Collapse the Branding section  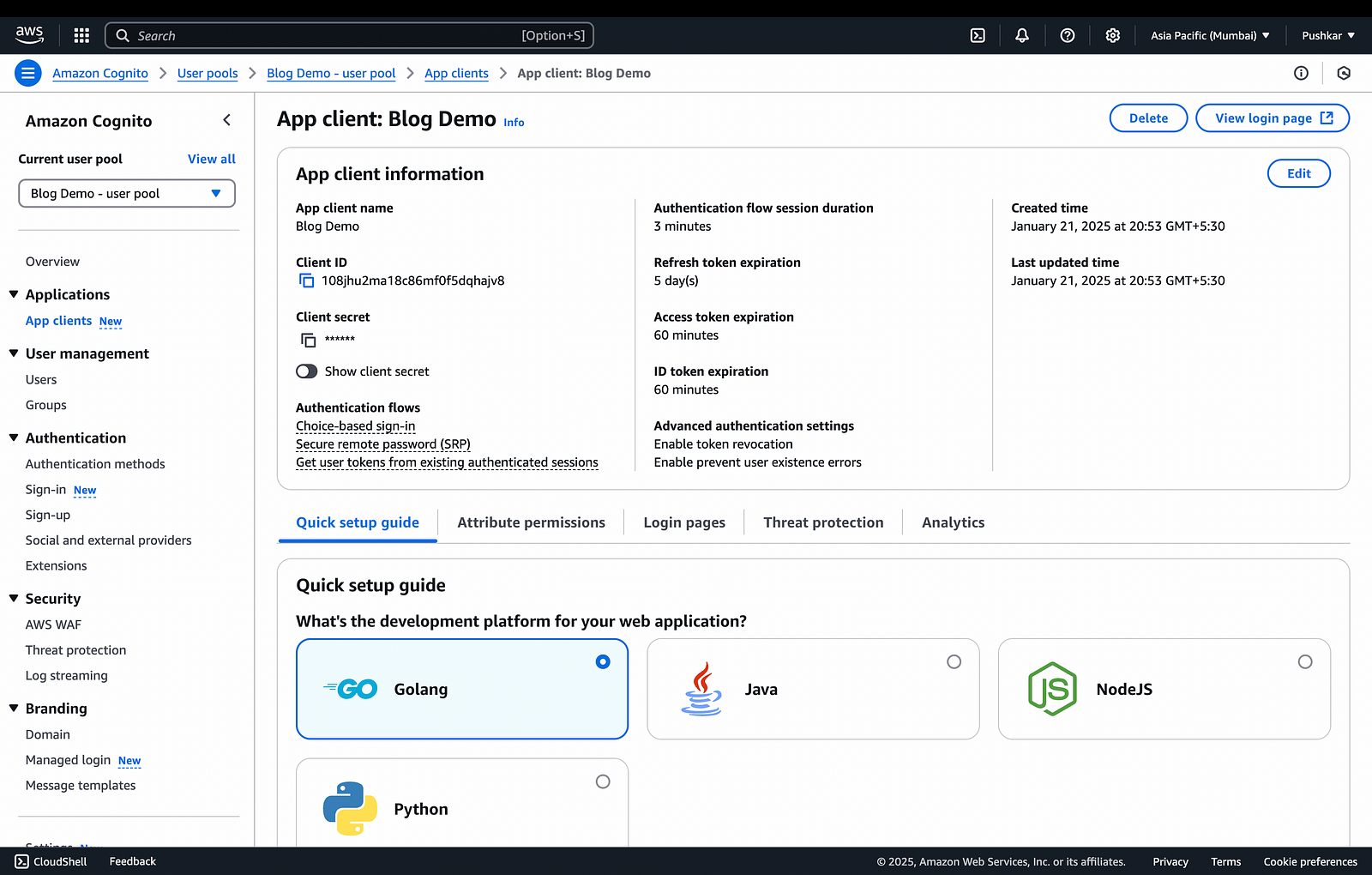(14, 709)
